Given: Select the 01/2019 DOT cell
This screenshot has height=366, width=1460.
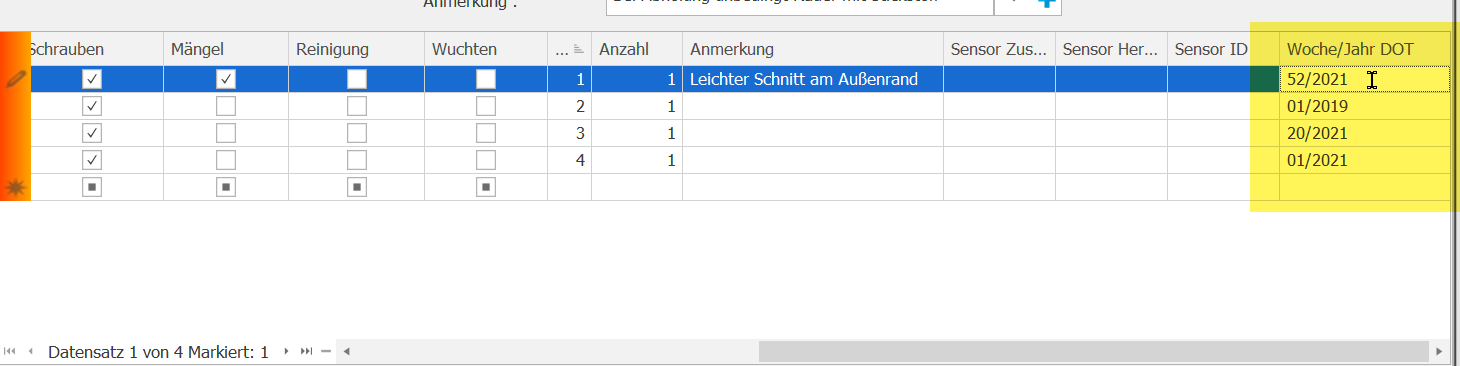Looking at the screenshot, I should (x=1365, y=106).
